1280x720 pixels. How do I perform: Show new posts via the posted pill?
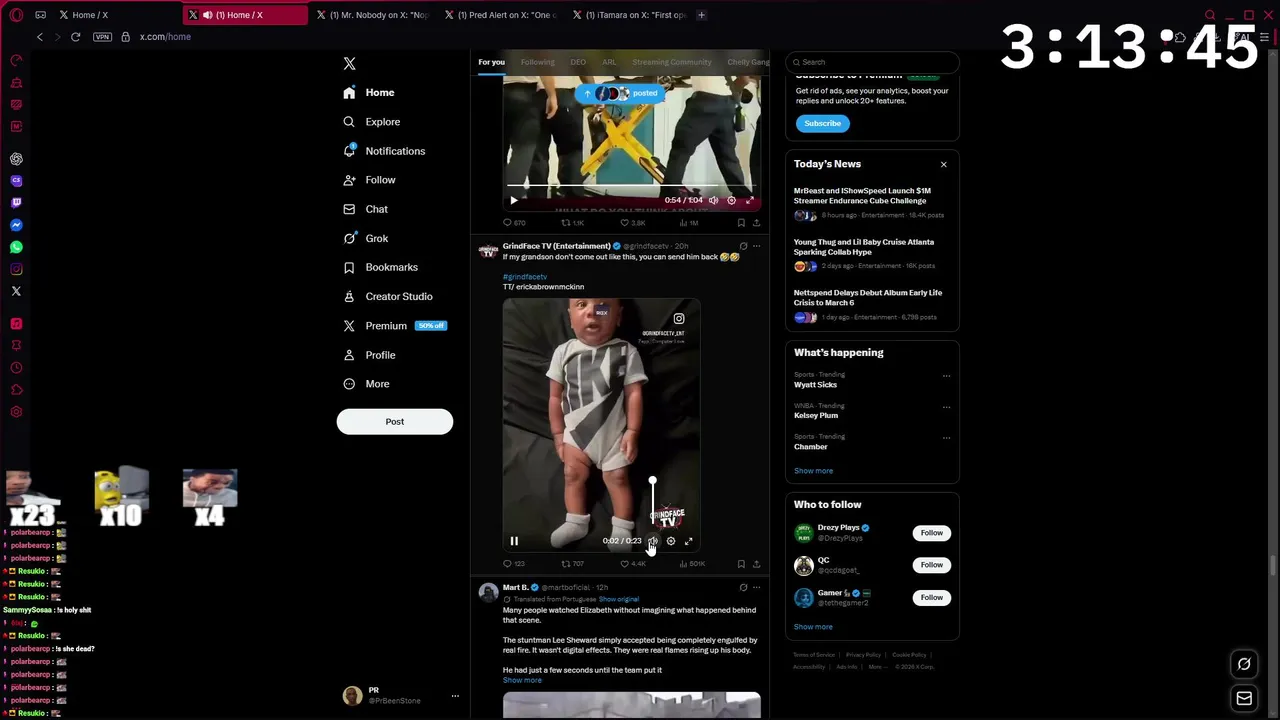point(621,93)
